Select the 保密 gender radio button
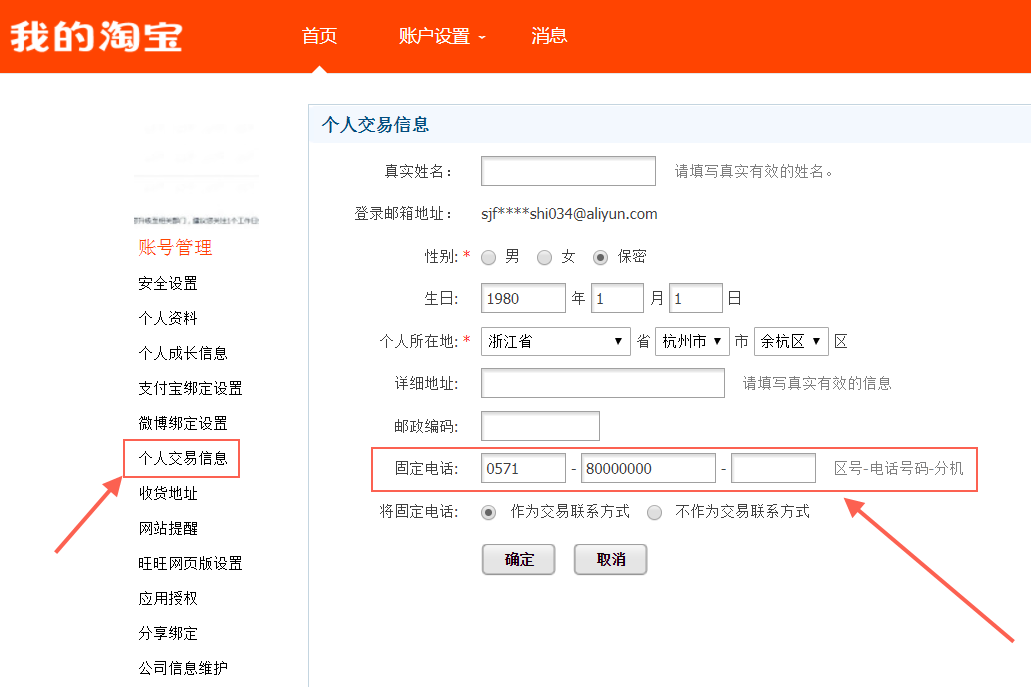This screenshot has height=687, width=1031. coord(600,257)
